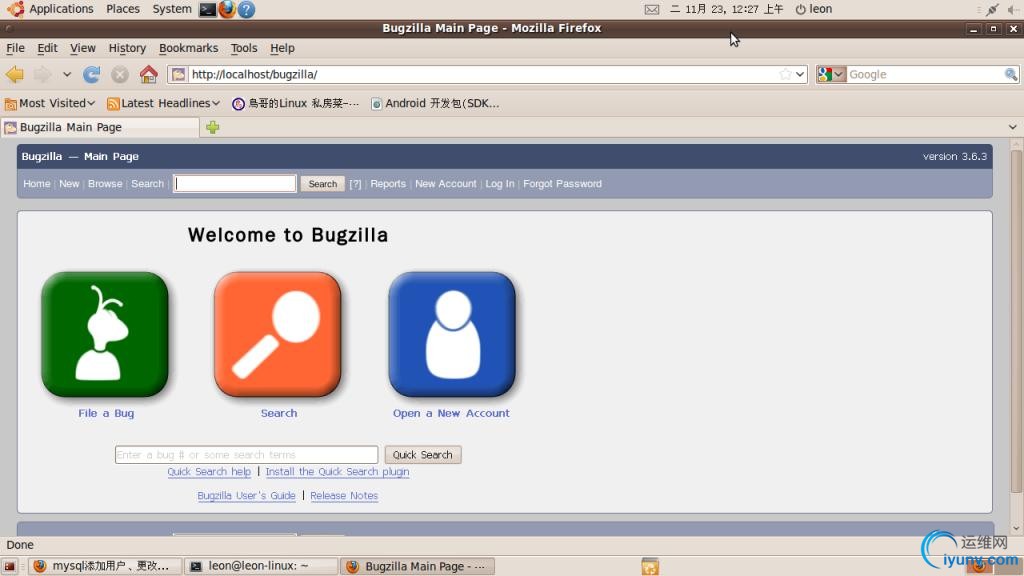This screenshot has height=576, width=1024.
Task: Open a new tab with the green plus
Action: coord(212,127)
